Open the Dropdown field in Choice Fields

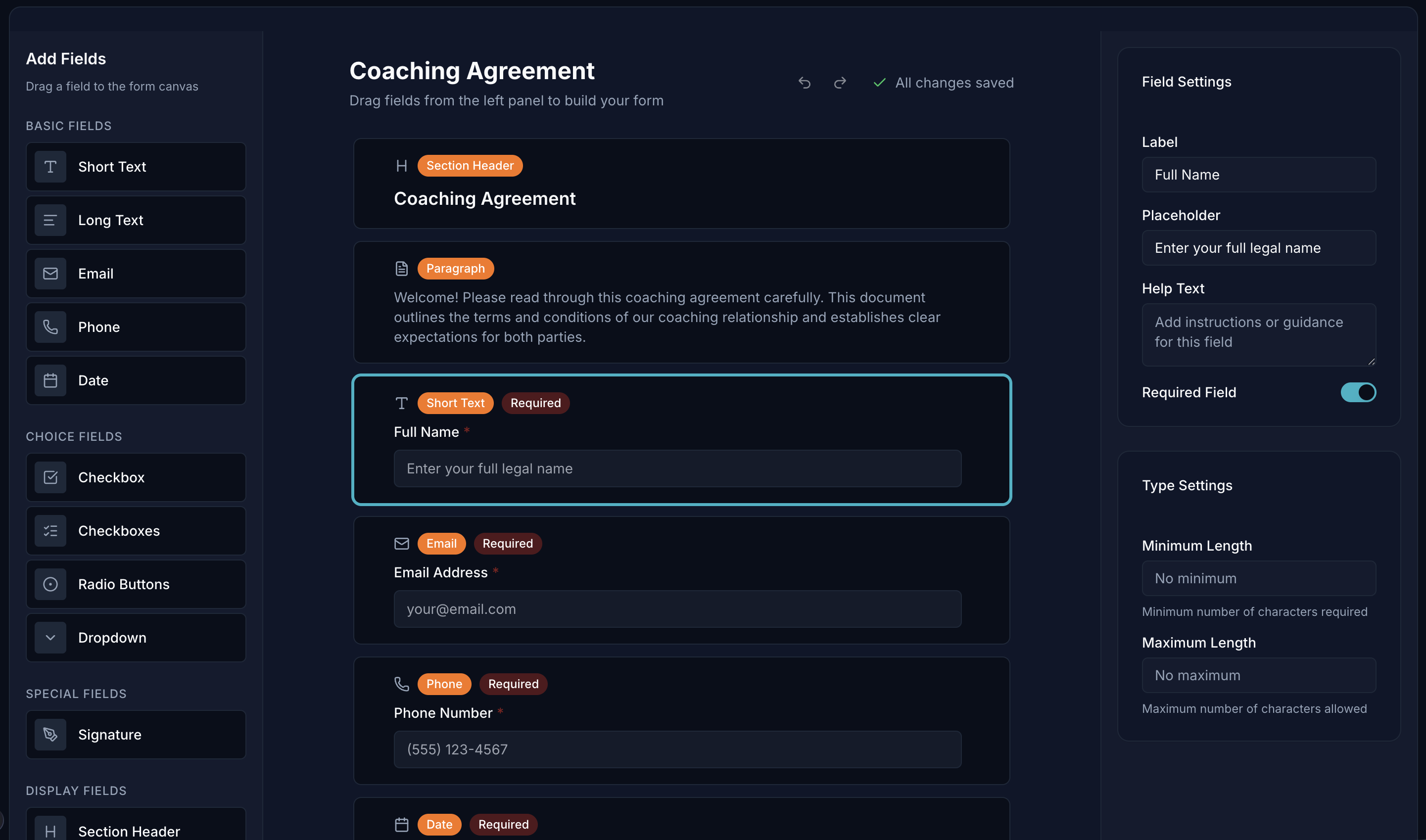[136, 637]
